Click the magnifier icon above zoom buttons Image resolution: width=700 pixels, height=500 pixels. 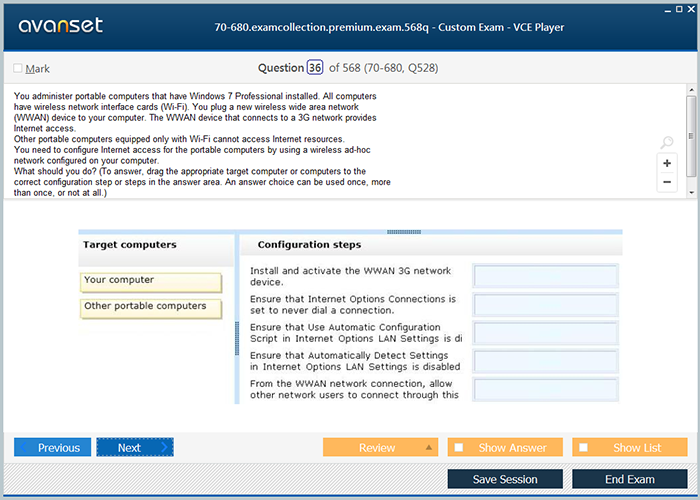click(667, 142)
